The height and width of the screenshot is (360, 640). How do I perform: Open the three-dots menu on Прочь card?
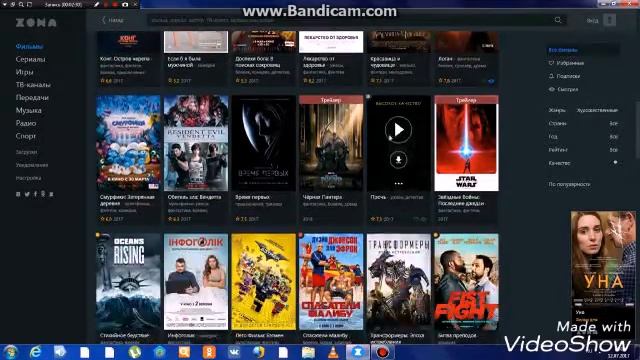click(398, 184)
